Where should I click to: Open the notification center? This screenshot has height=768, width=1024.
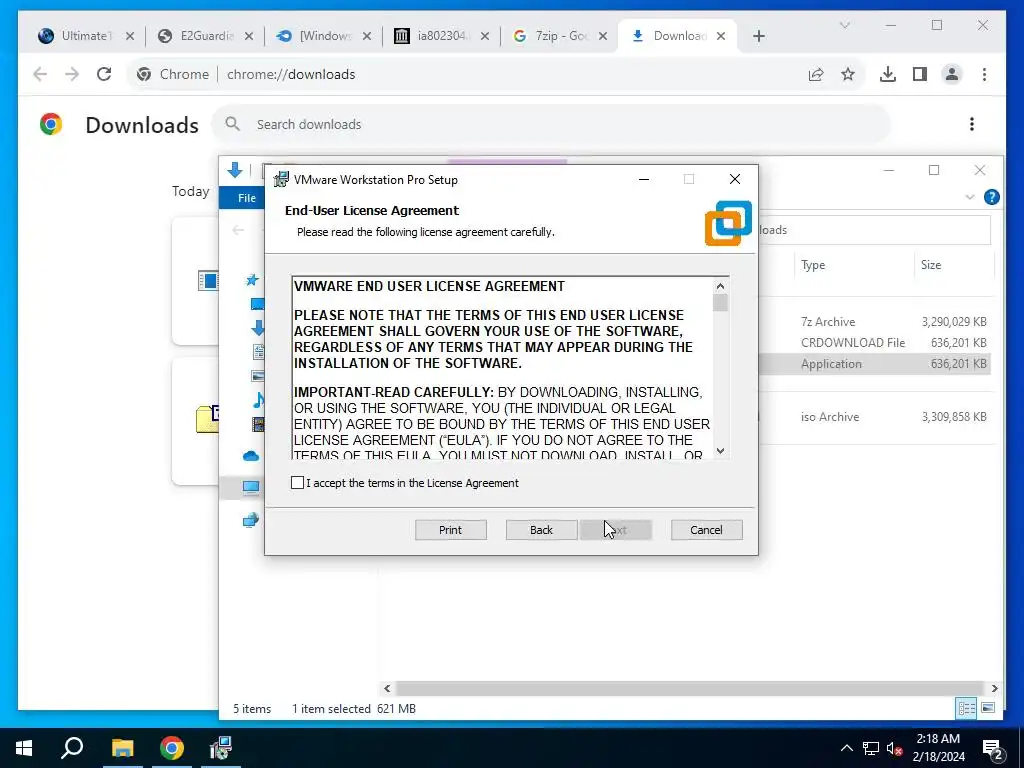(x=993, y=750)
